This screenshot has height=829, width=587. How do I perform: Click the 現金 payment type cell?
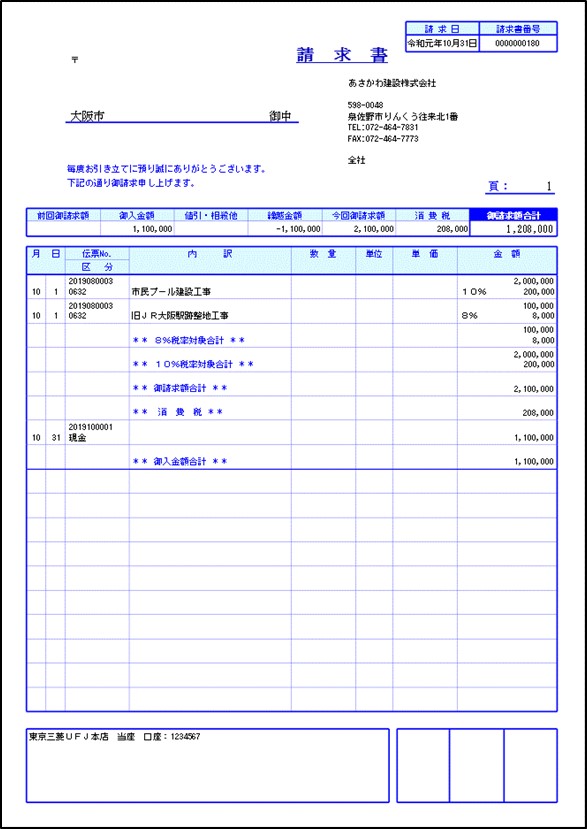[77, 438]
